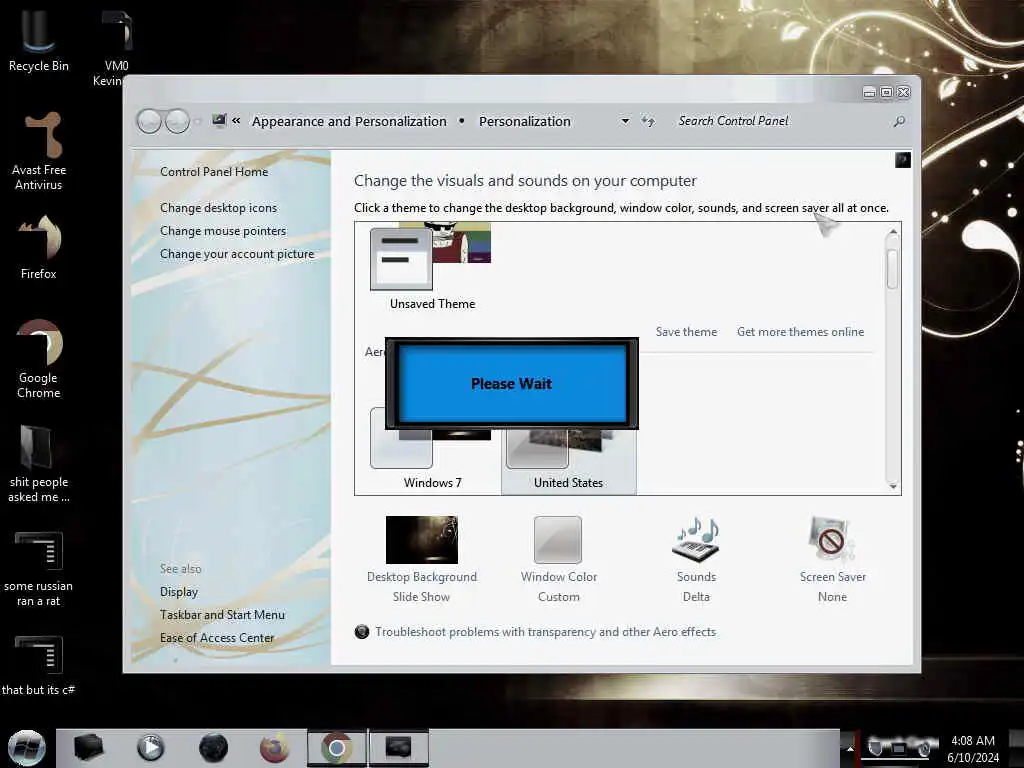Click the Forward navigation button

point(177,121)
